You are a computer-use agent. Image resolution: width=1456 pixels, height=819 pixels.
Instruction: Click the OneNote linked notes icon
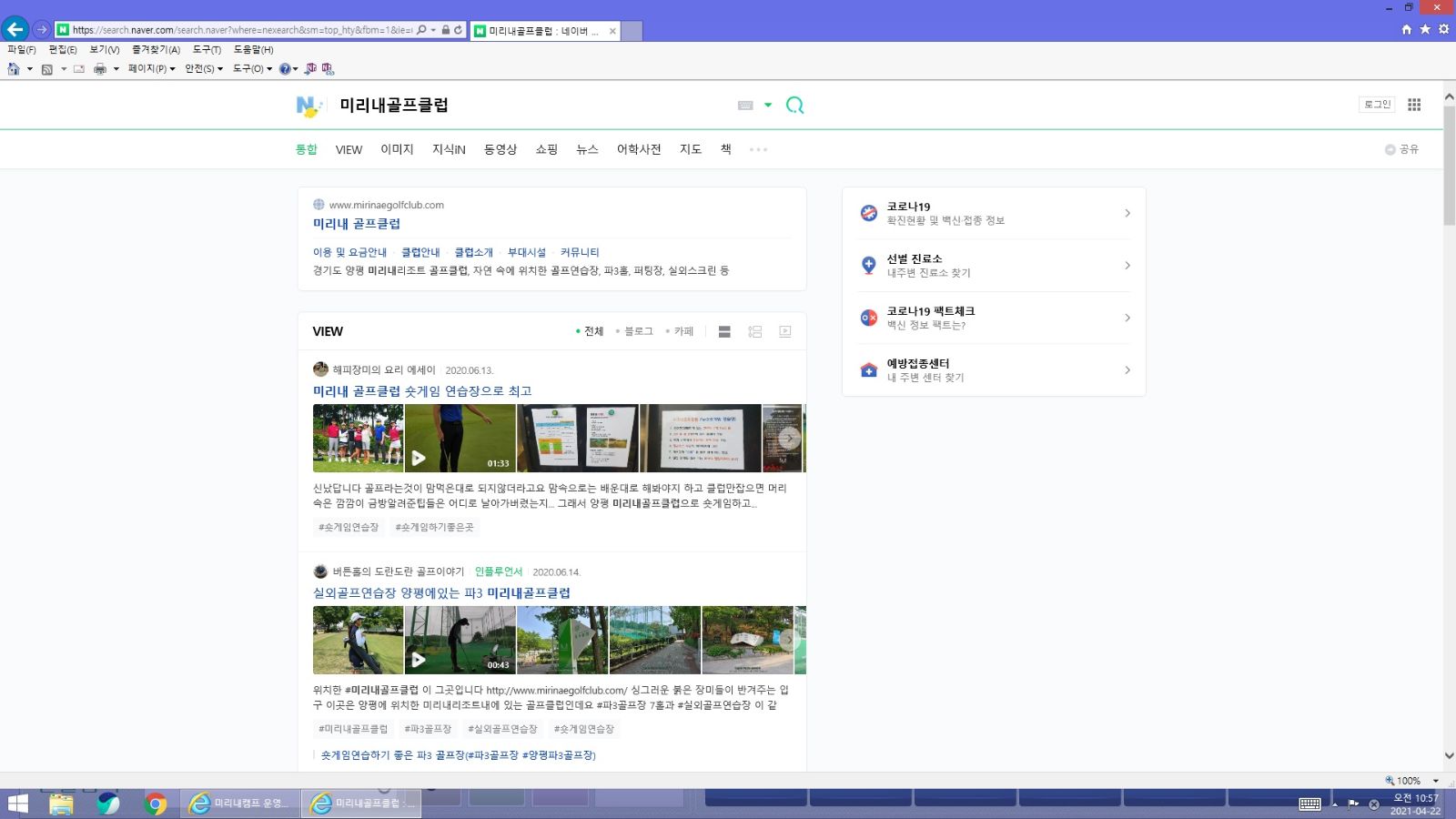point(328,69)
